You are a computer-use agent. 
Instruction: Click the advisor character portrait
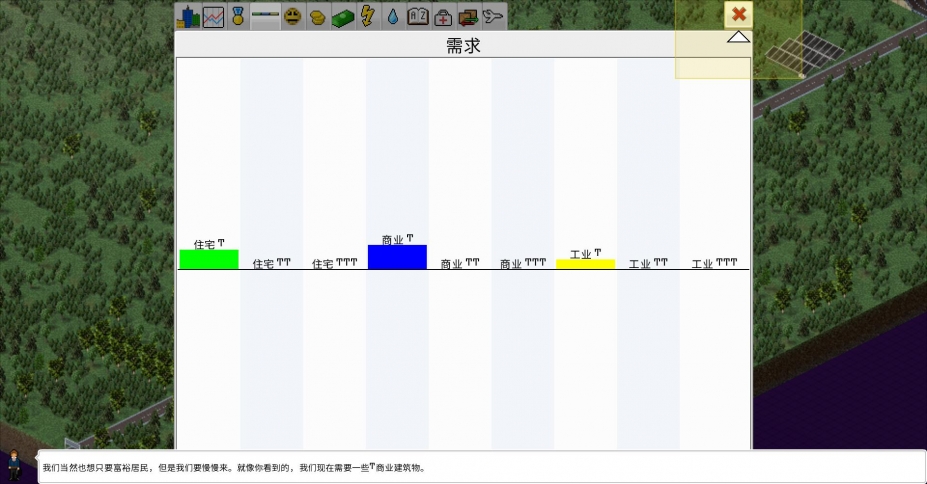16,466
